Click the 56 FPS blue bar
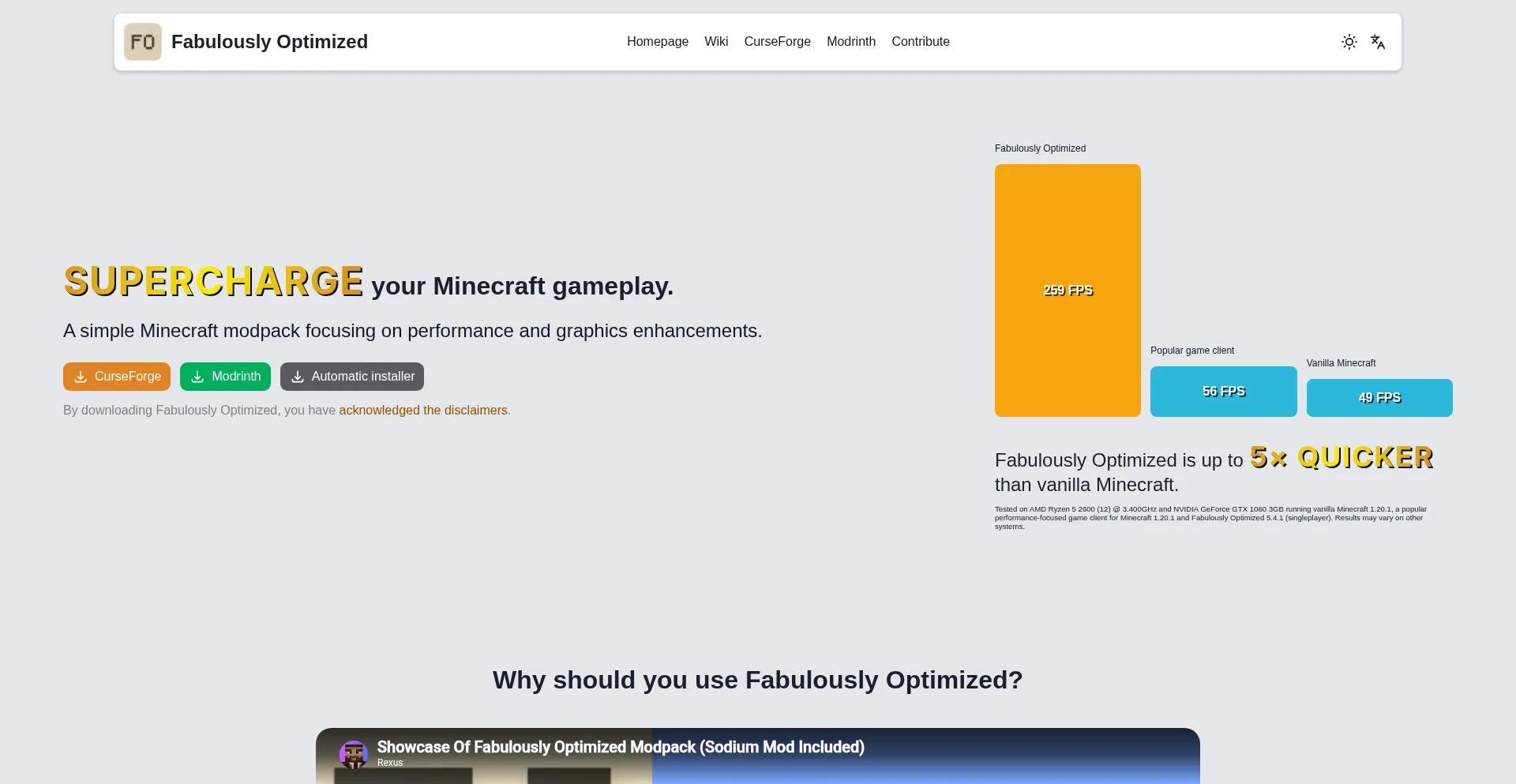This screenshot has width=1516, height=784. (x=1224, y=392)
